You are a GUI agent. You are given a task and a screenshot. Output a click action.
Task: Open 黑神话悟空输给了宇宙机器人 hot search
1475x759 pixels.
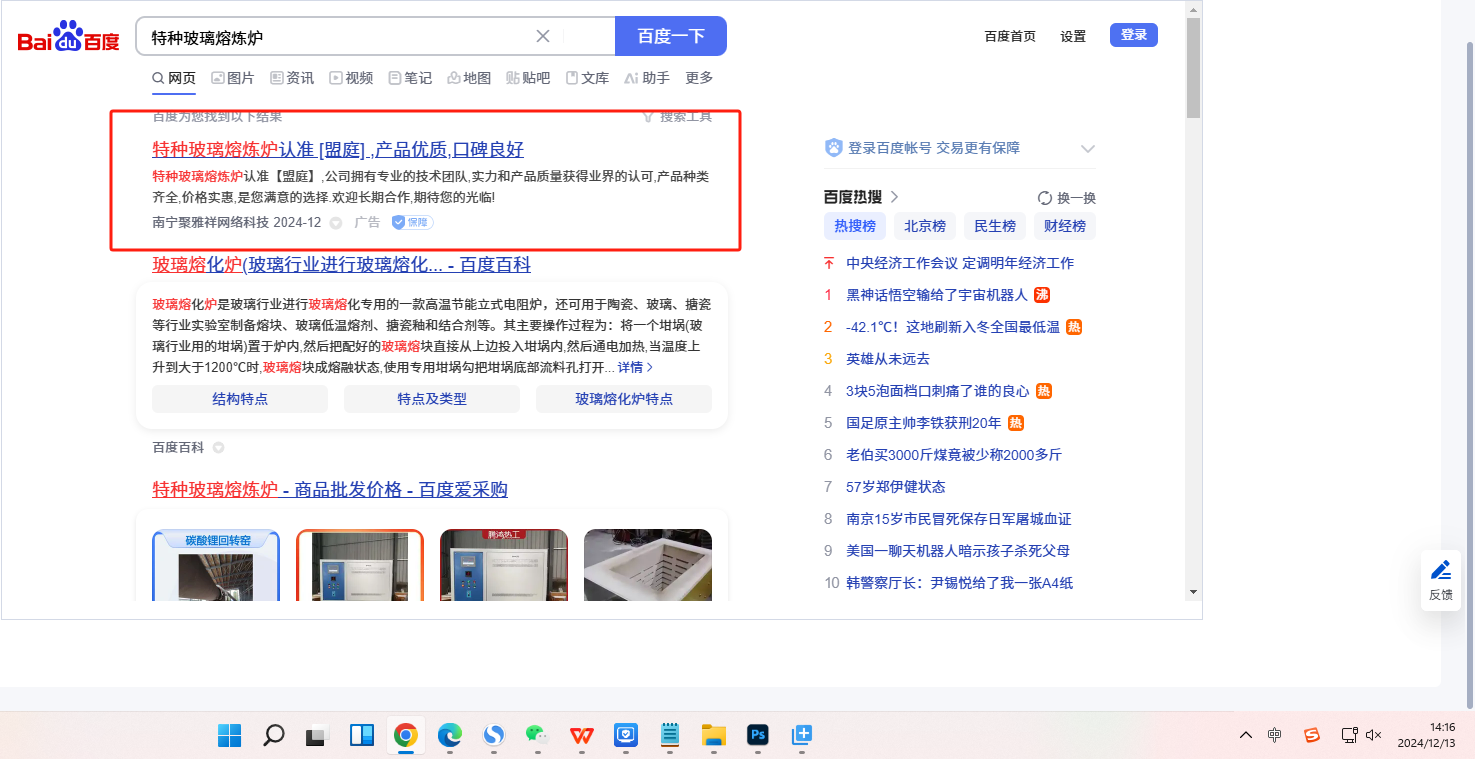click(x=937, y=295)
